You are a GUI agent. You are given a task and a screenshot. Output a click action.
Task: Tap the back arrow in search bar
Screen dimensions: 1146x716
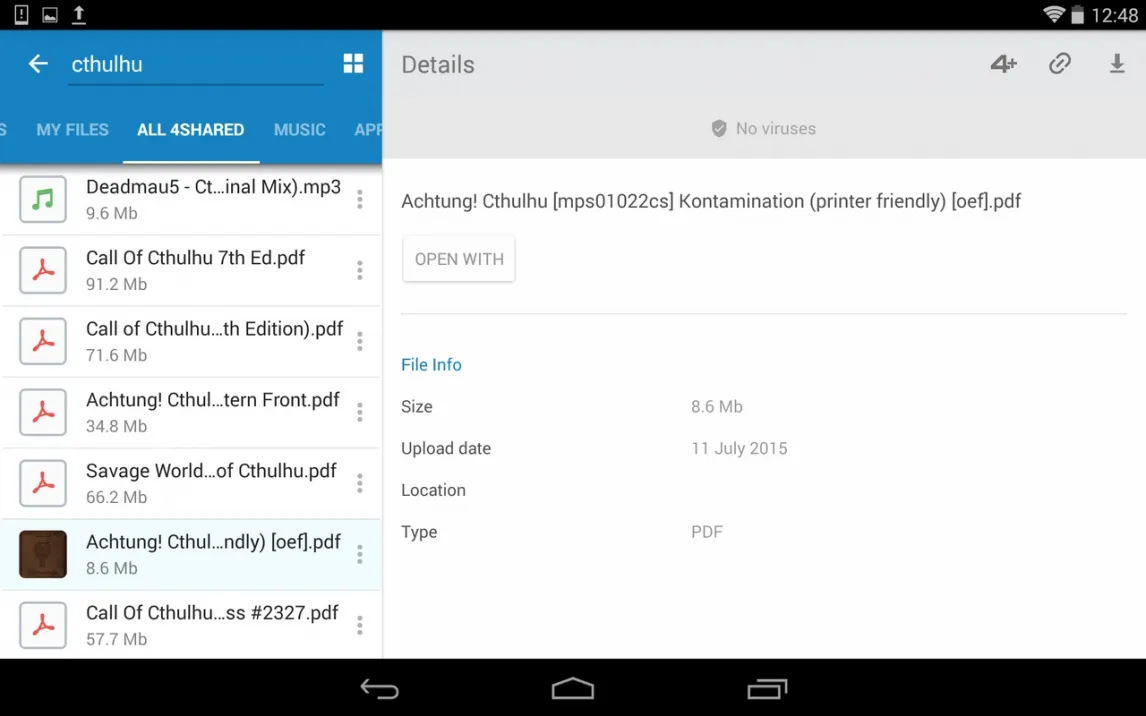tap(38, 64)
